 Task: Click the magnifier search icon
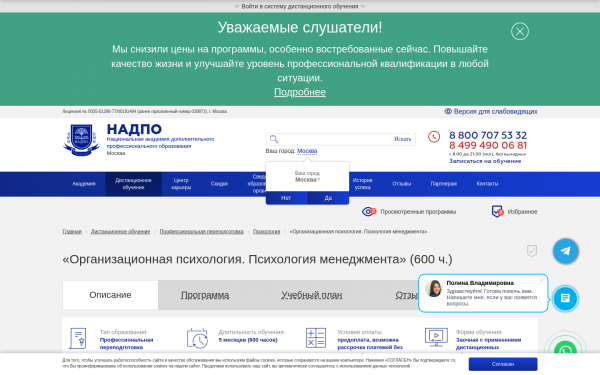tap(274, 139)
